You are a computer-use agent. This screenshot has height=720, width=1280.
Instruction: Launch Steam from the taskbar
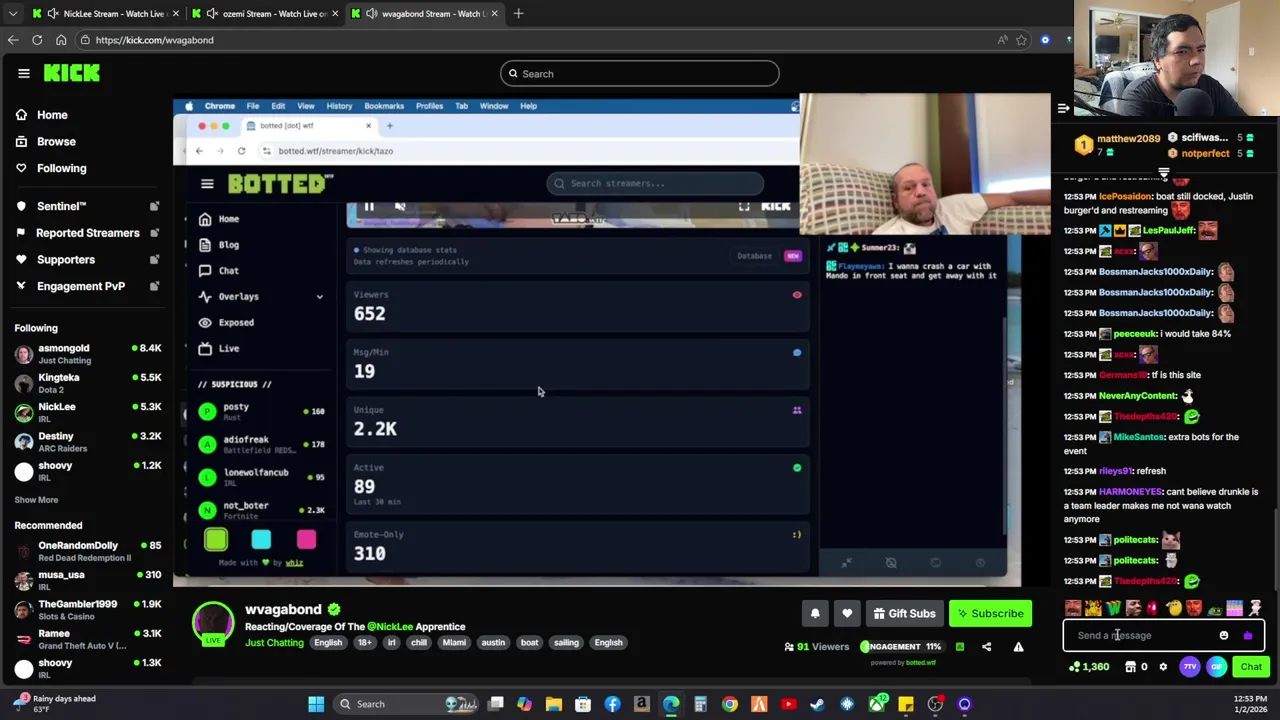pyautogui.click(x=818, y=704)
